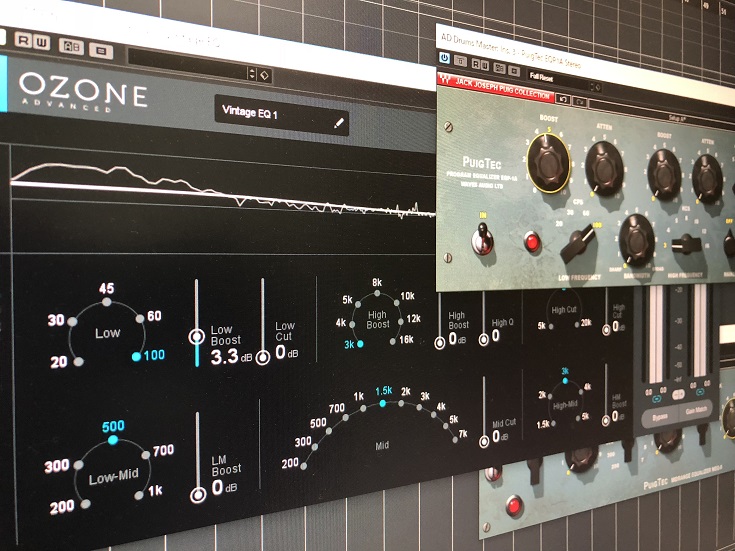Click the Waves redo arrow in PuigTec toolbar
Image resolution: width=735 pixels, height=551 pixels.
click(x=579, y=101)
